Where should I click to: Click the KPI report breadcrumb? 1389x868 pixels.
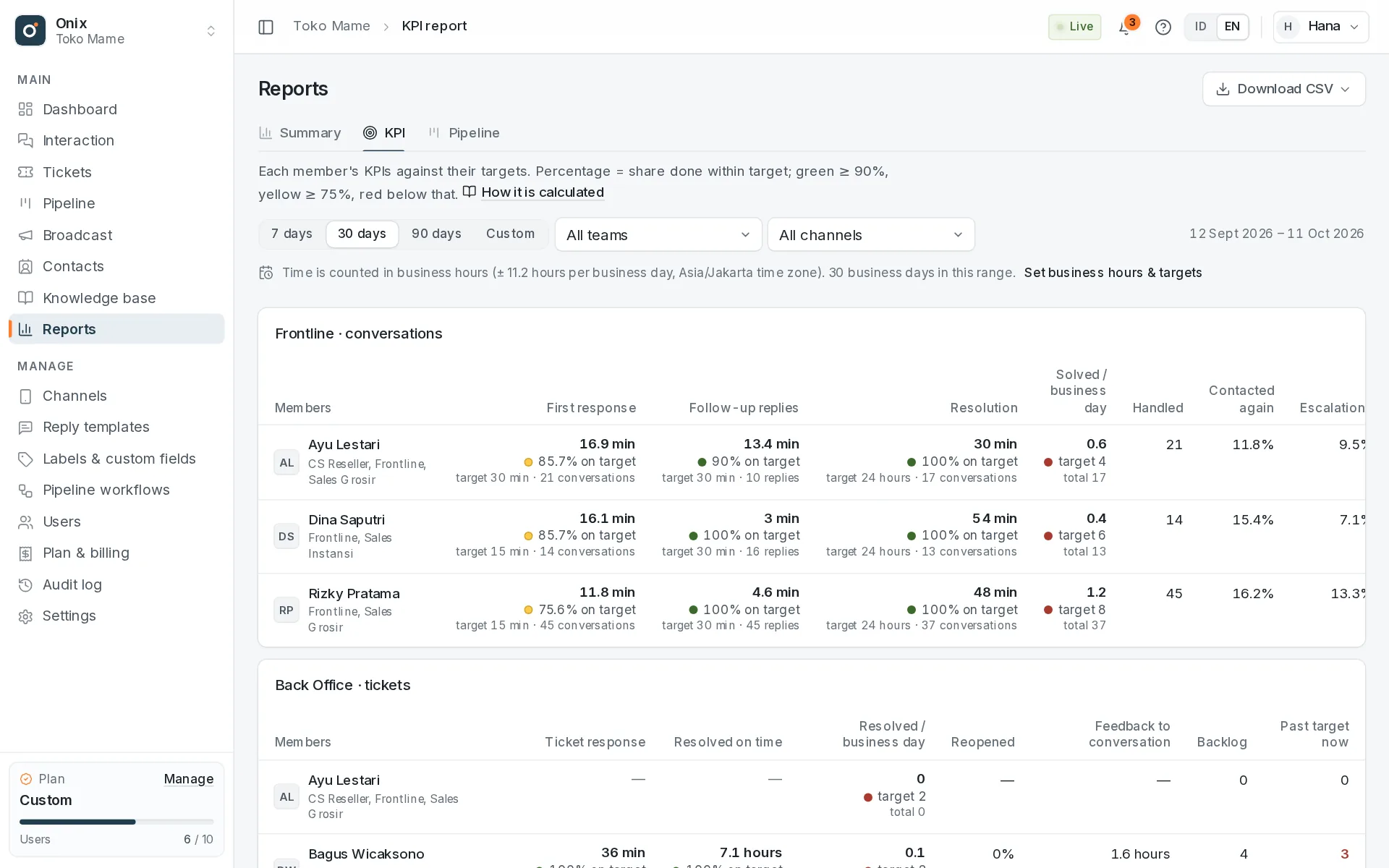click(x=434, y=26)
